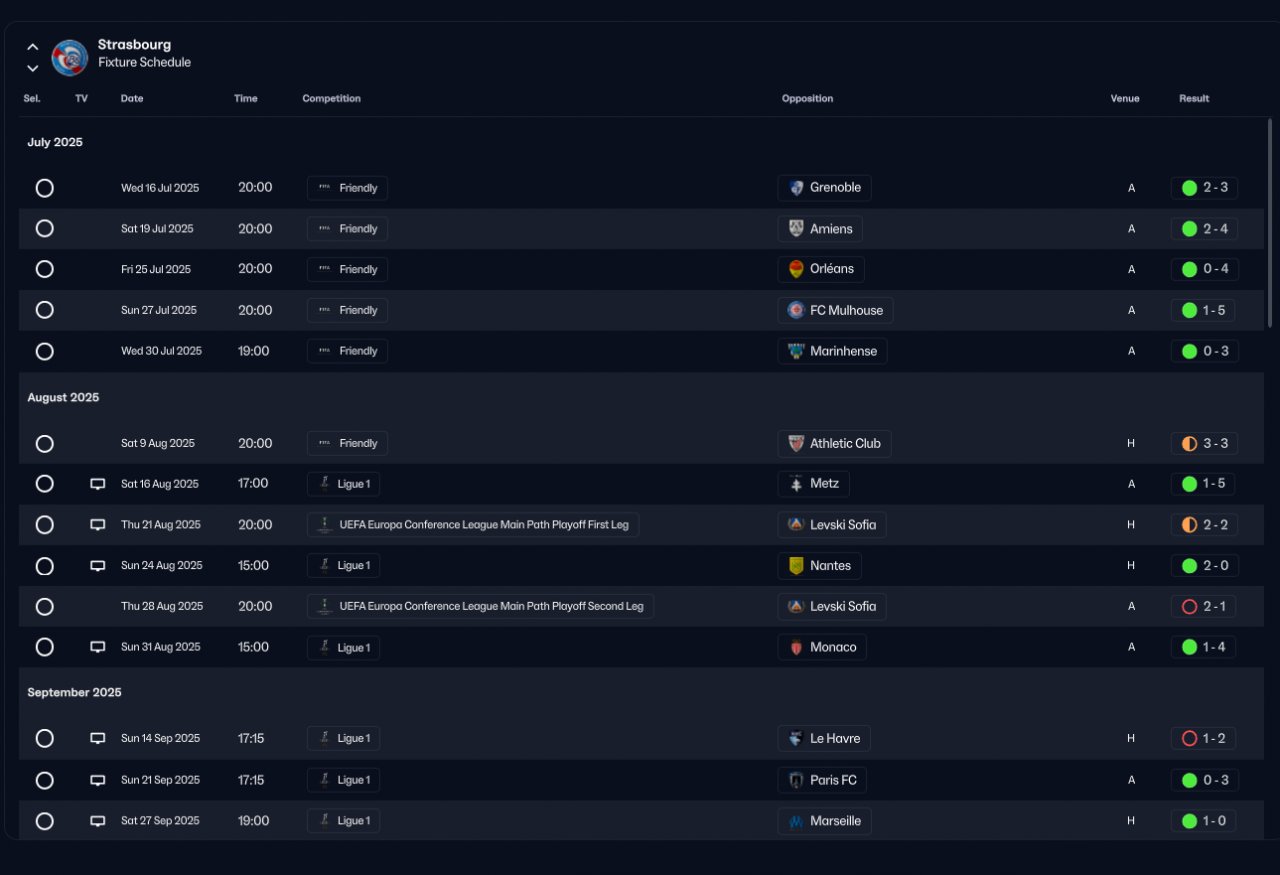
Task: Click the TV icon on 21 Aug Levski Sofia match
Action: pyautogui.click(x=98, y=525)
